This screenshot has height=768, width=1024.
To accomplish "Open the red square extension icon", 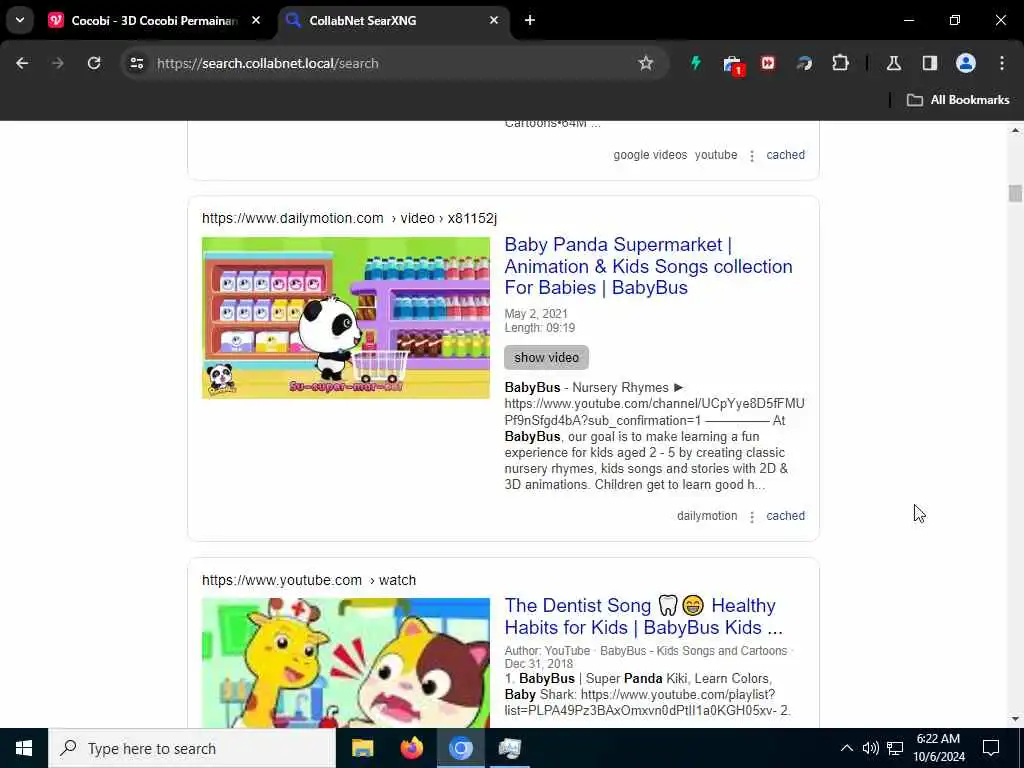I will (x=768, y=63).
